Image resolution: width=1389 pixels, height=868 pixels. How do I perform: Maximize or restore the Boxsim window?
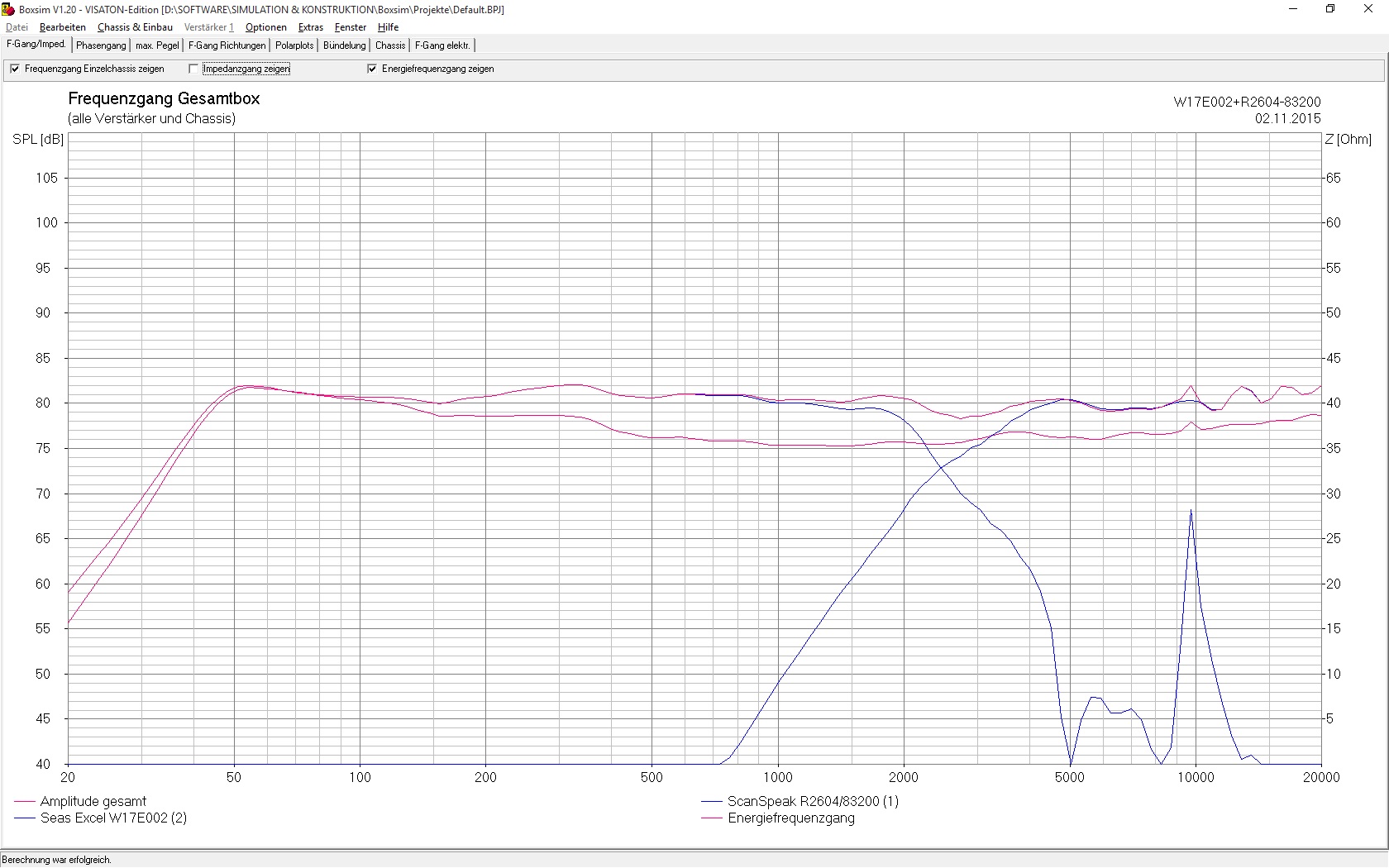(1330, 9)
